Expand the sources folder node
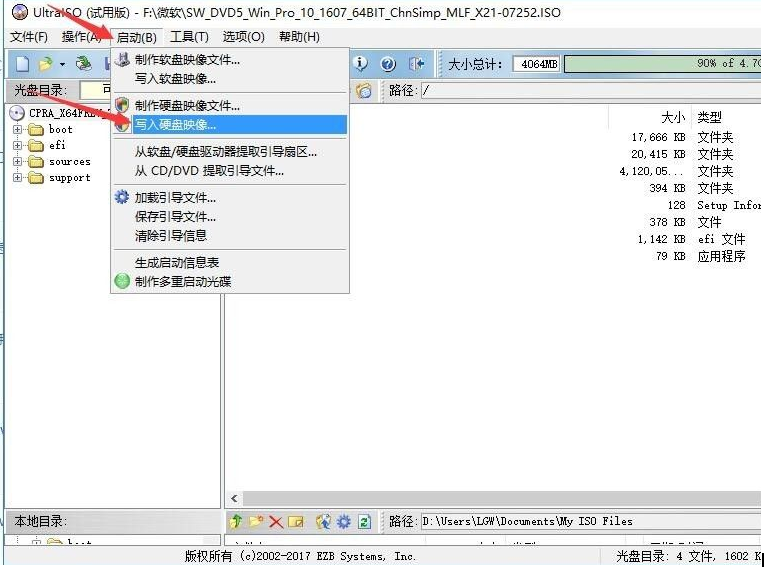This screenshot has height=567, width=764. [17, 161]
